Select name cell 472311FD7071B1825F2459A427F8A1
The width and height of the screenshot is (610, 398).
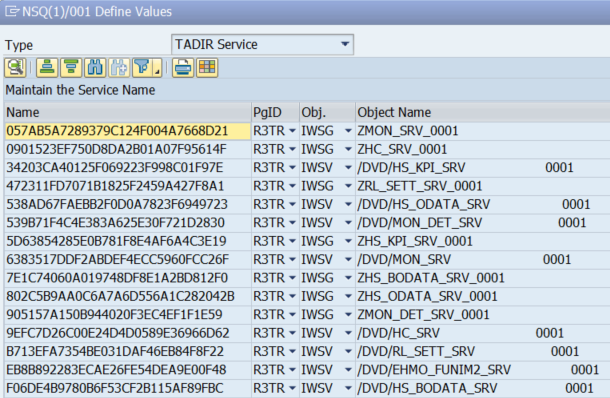tap(128, 186)
